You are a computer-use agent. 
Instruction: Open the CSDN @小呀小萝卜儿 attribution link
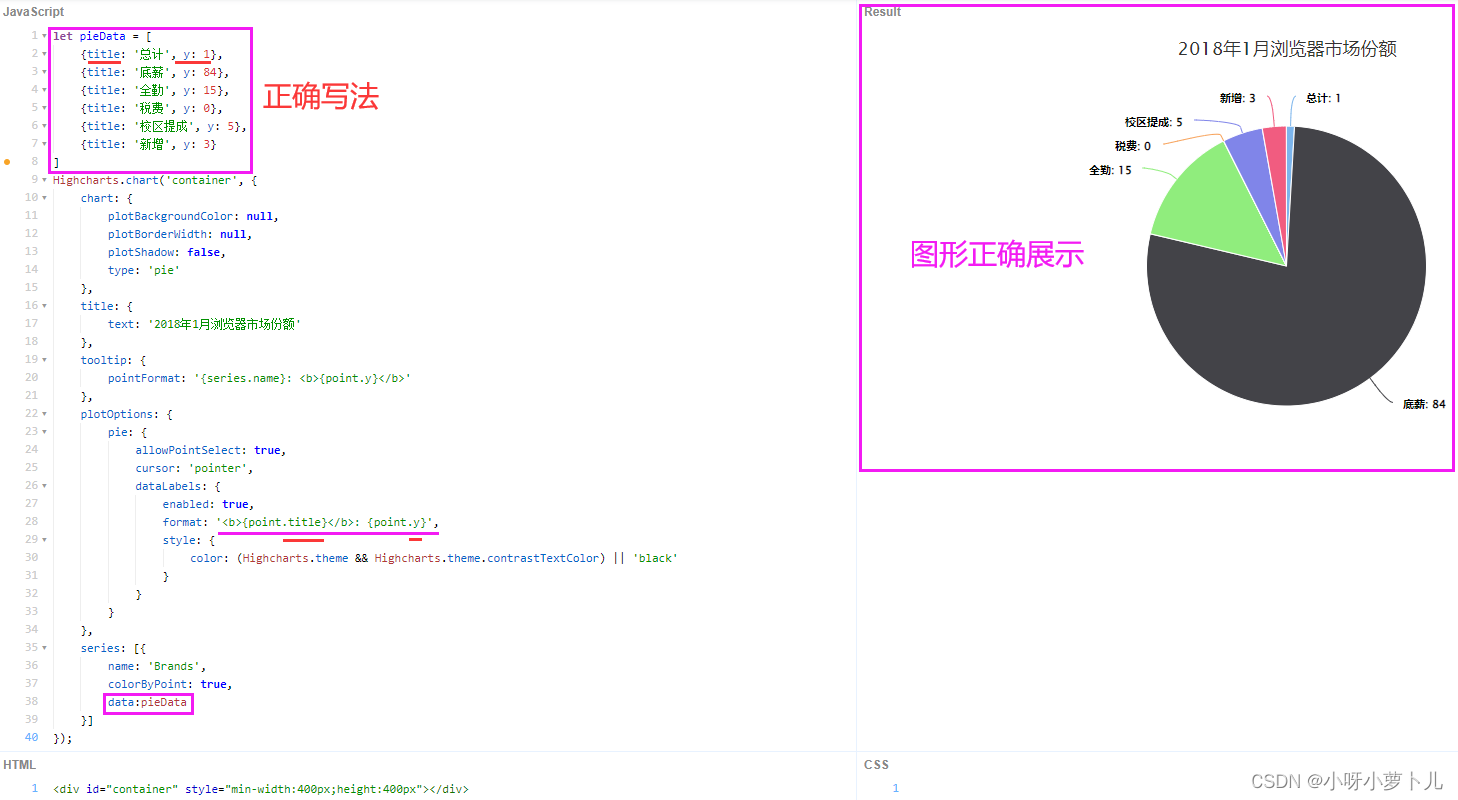pos(1347,780)
